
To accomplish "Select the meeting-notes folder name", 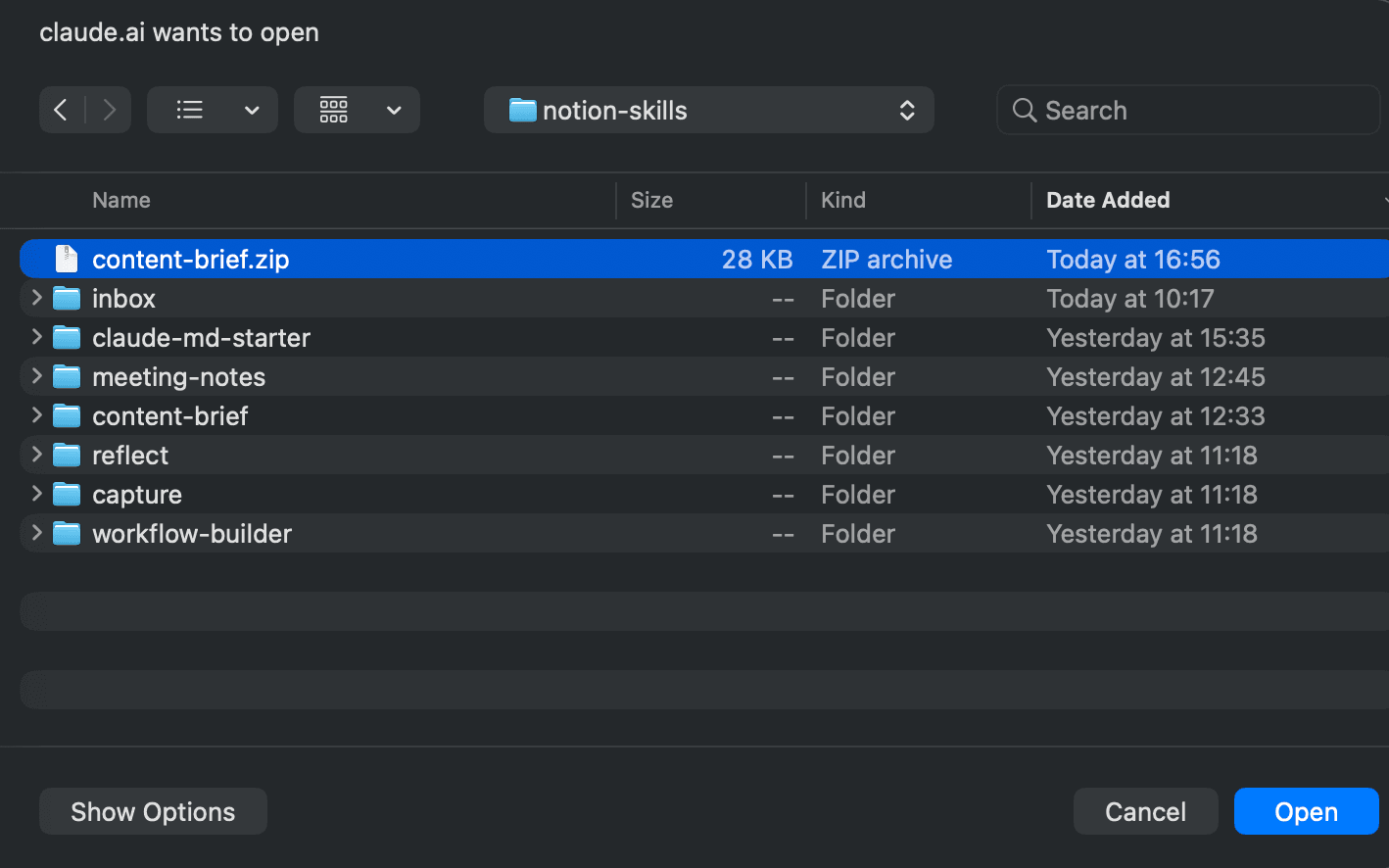I will (x=178, y=376).
